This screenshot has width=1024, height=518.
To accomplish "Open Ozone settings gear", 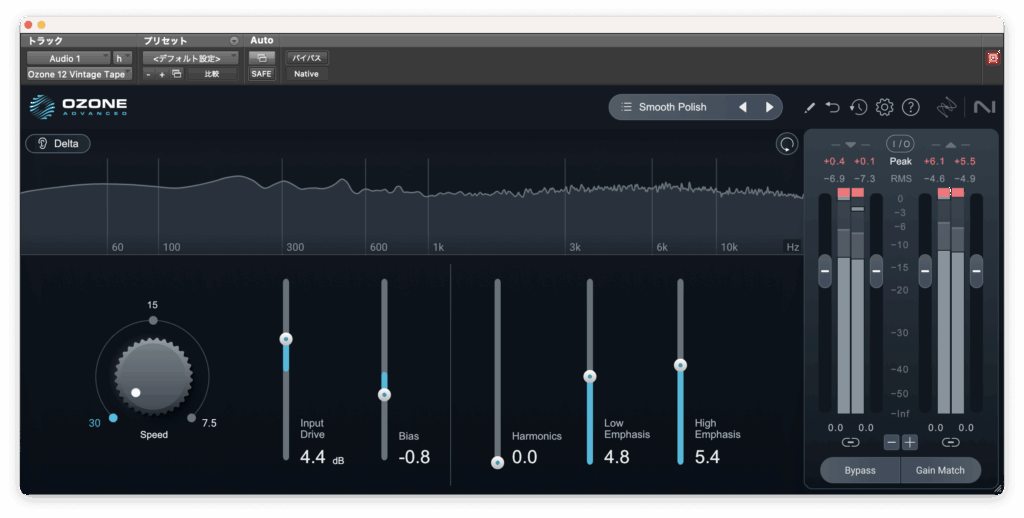I will click(x=884, y=107).
